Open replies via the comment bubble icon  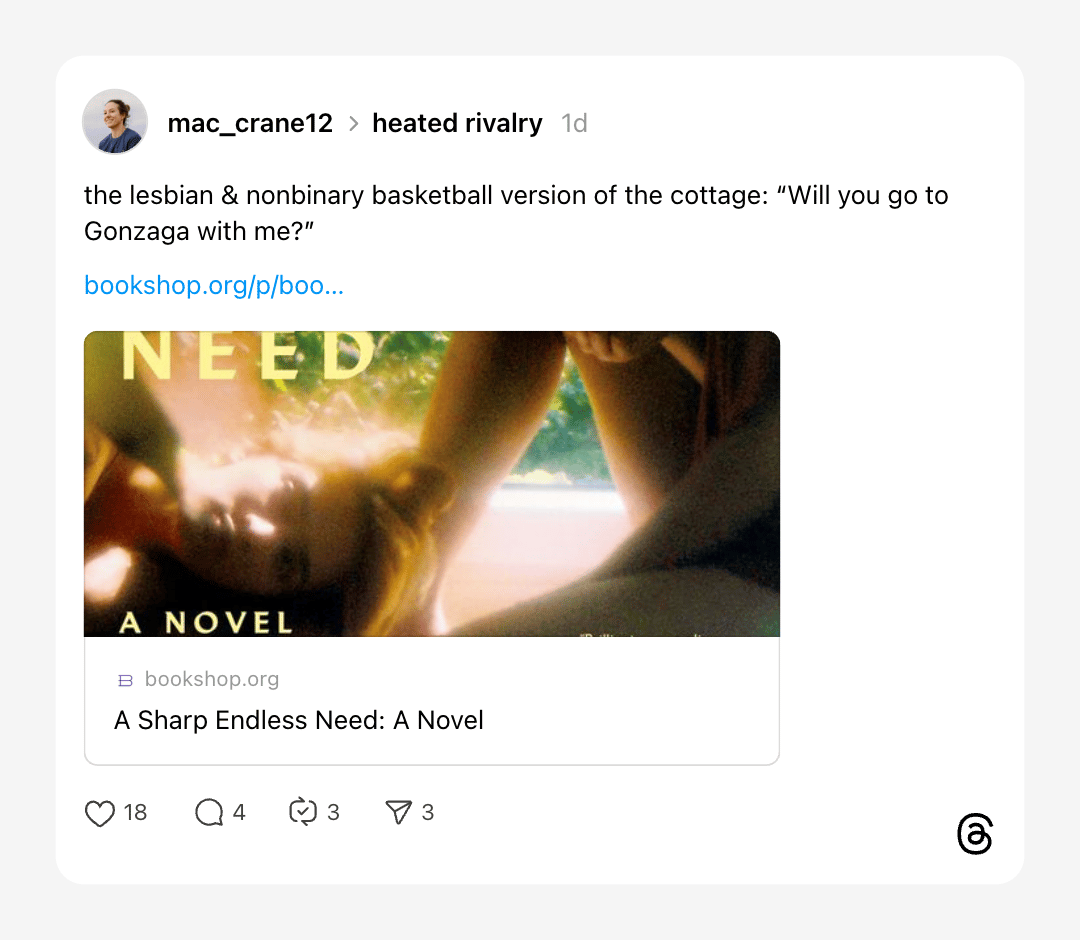(209, 812)
